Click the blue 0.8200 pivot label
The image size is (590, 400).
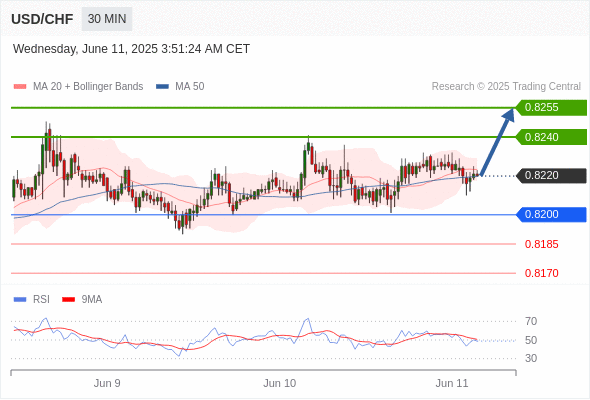pos(552,214)
